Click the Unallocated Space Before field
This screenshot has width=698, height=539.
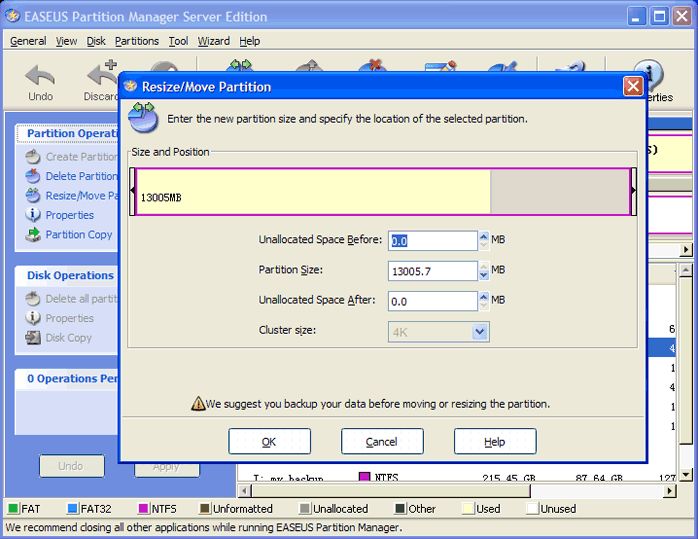point(433,241)
